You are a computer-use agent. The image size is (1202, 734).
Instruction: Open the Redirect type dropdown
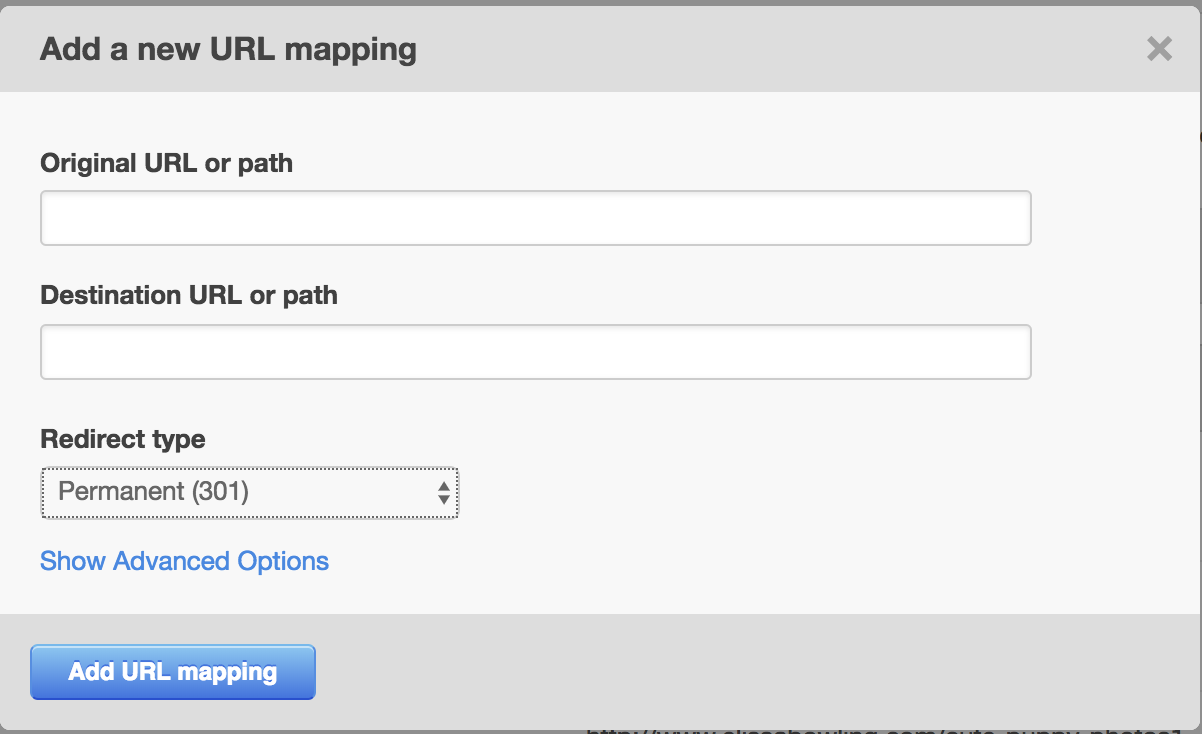pos(249,492)
